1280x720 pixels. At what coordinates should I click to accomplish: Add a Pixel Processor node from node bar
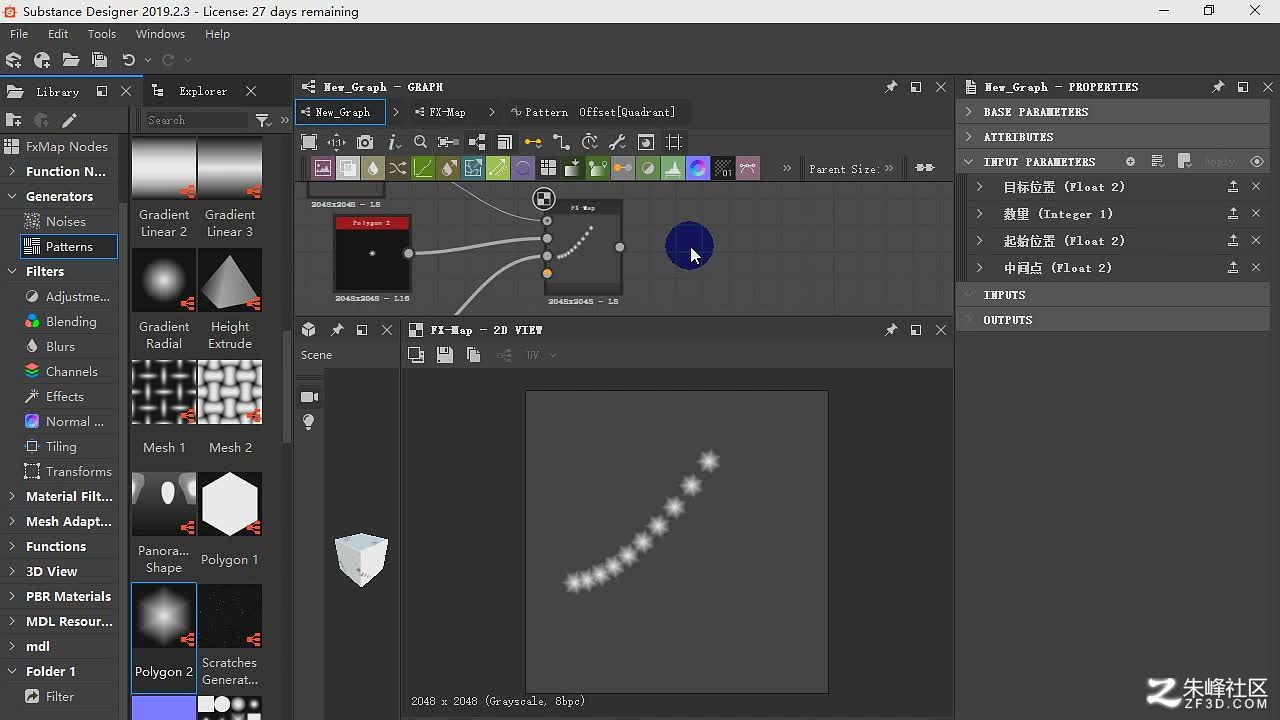click(x=723, y=168)
